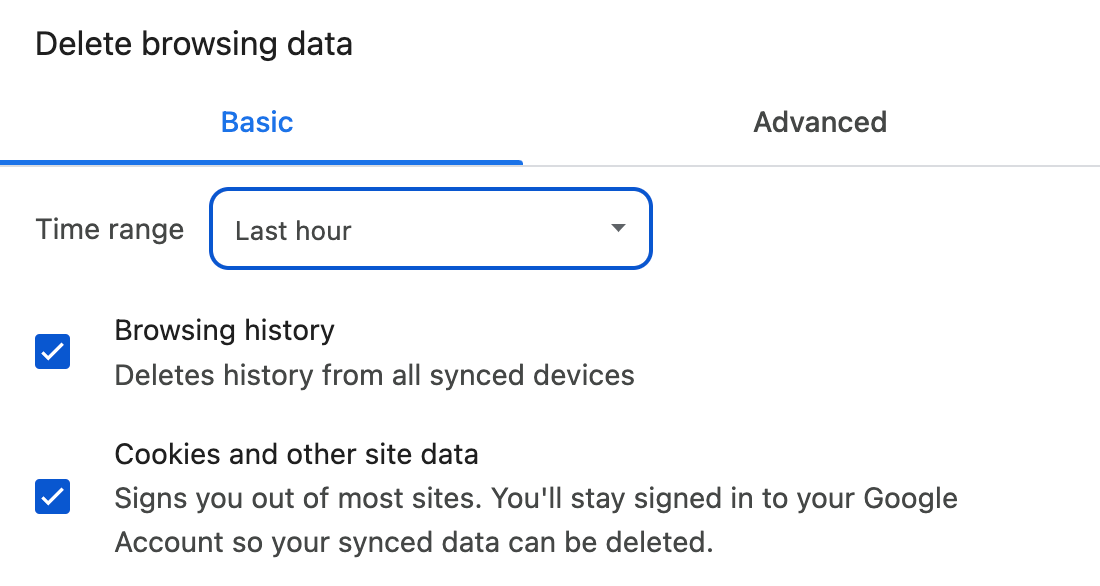Screen dimensions: 1100x586
Task: Click the 'Browsing history' option label
Action: click(224, 331)
